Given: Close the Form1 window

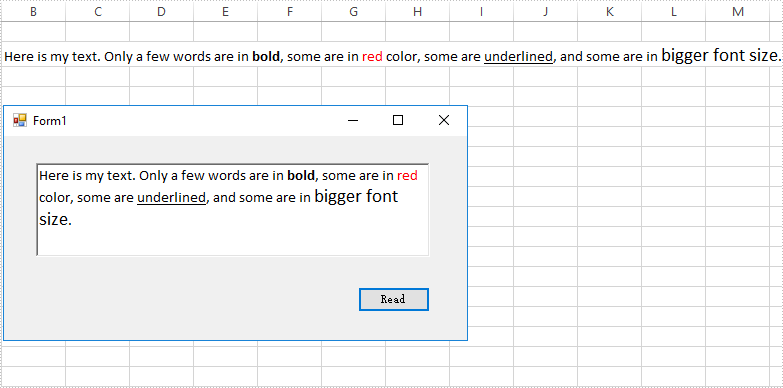Looking at the screenshot, I should coord(443,120).
